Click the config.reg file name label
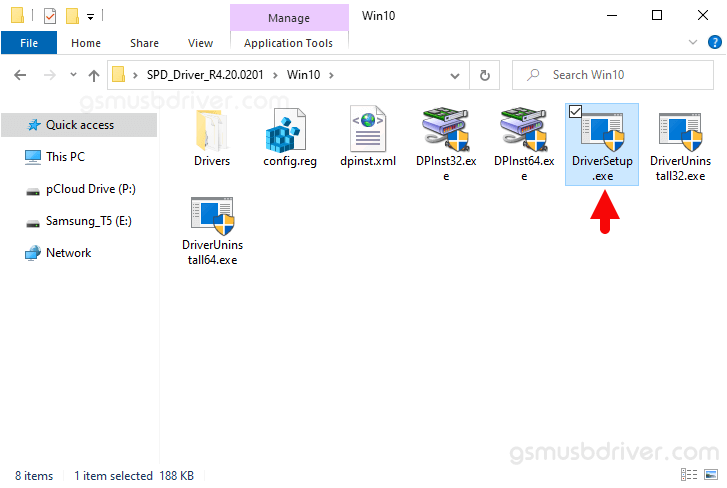This screenshot has width=727, height=488. (290, 161)
